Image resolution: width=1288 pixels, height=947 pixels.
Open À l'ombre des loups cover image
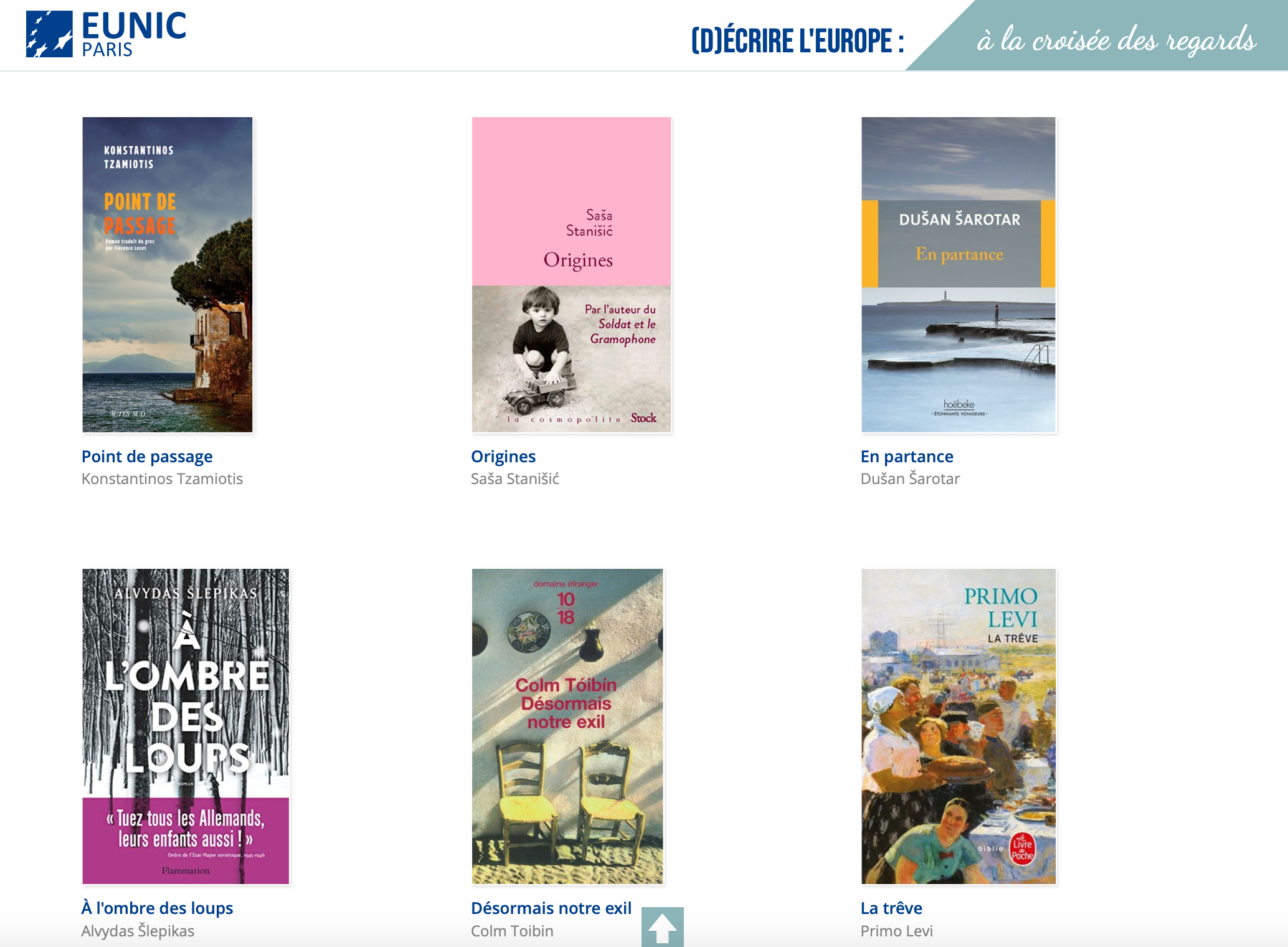click(186, 726)
